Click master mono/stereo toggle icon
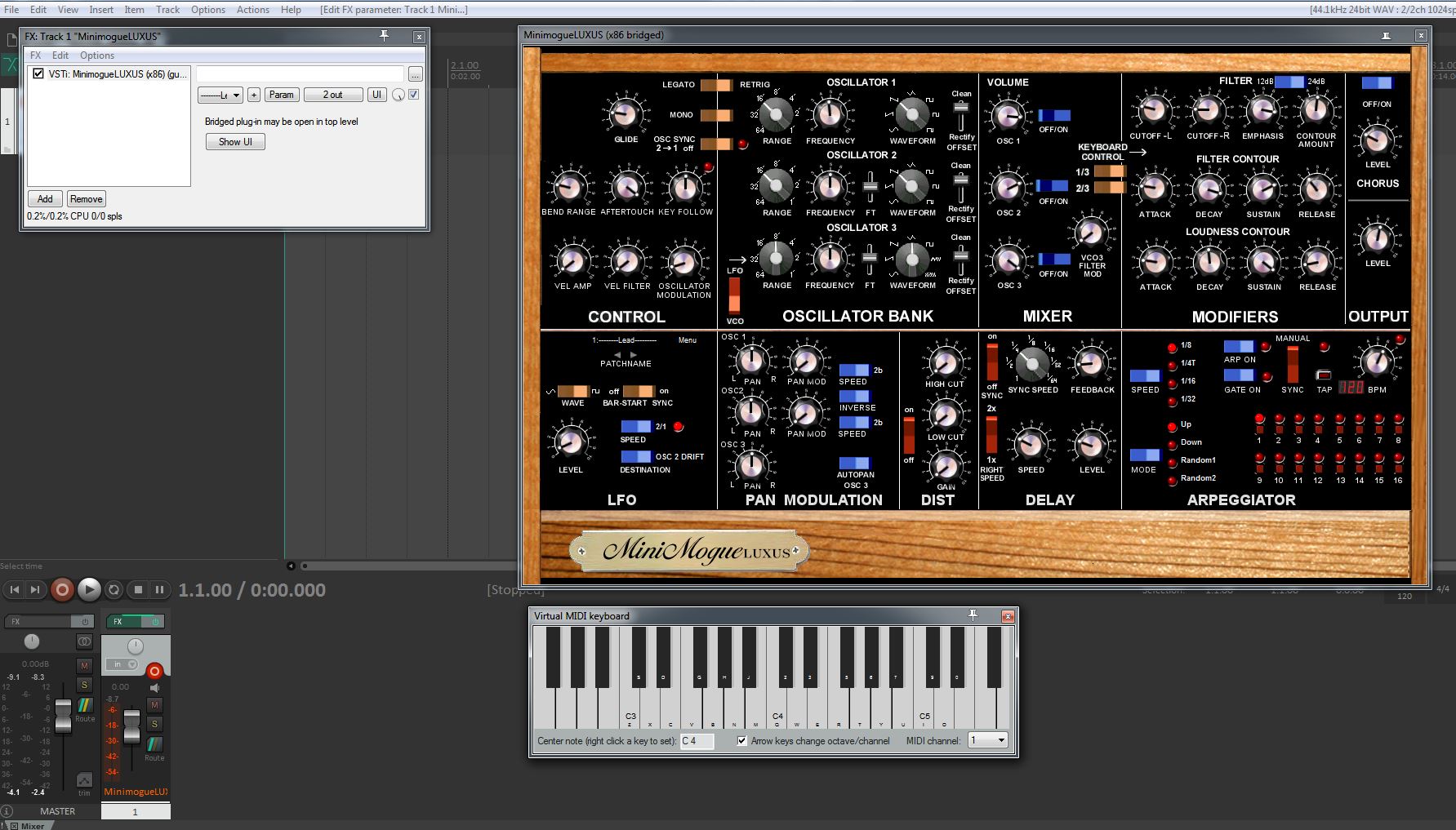This screenshot has width=1456, height=830. click(84, 641)
